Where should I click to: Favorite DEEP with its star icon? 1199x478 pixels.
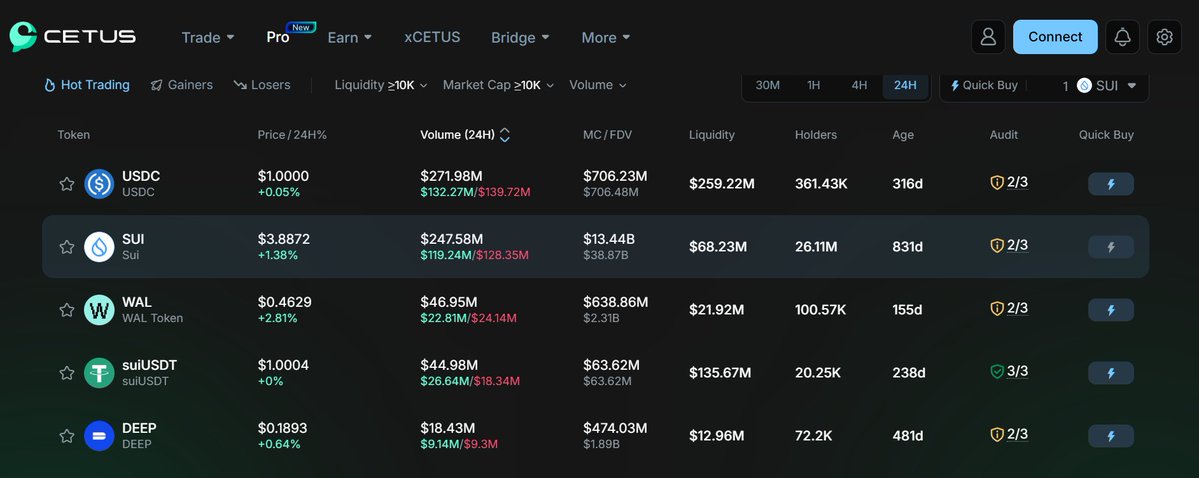click(67, 436)
